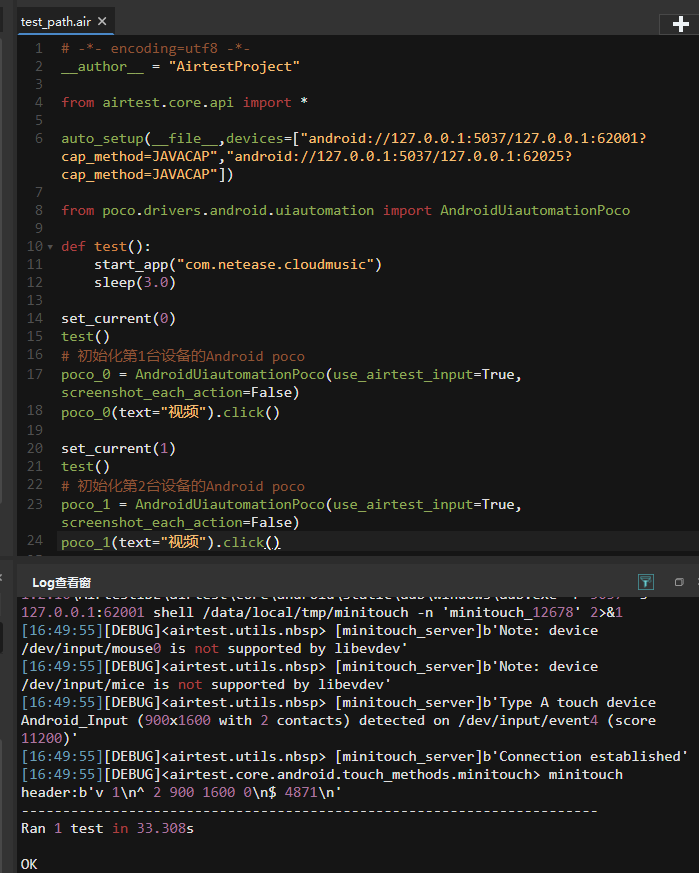Click '/dev/input/mice is not supported' log text

tap(206, 684)
